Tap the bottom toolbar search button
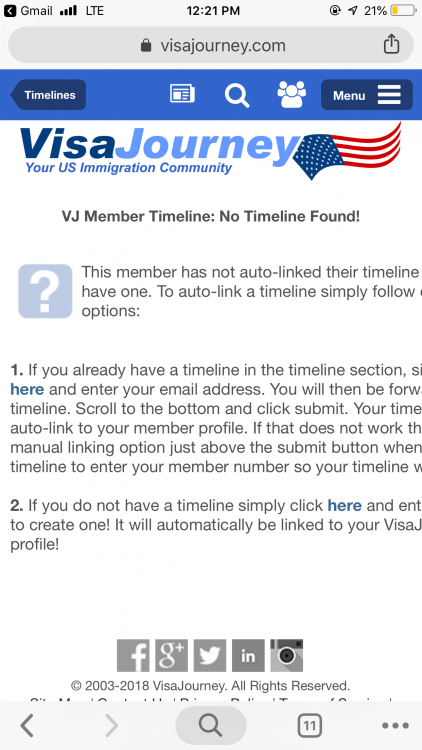The height and width of the screenshot is (750, 422). click(x=211, y=726)
